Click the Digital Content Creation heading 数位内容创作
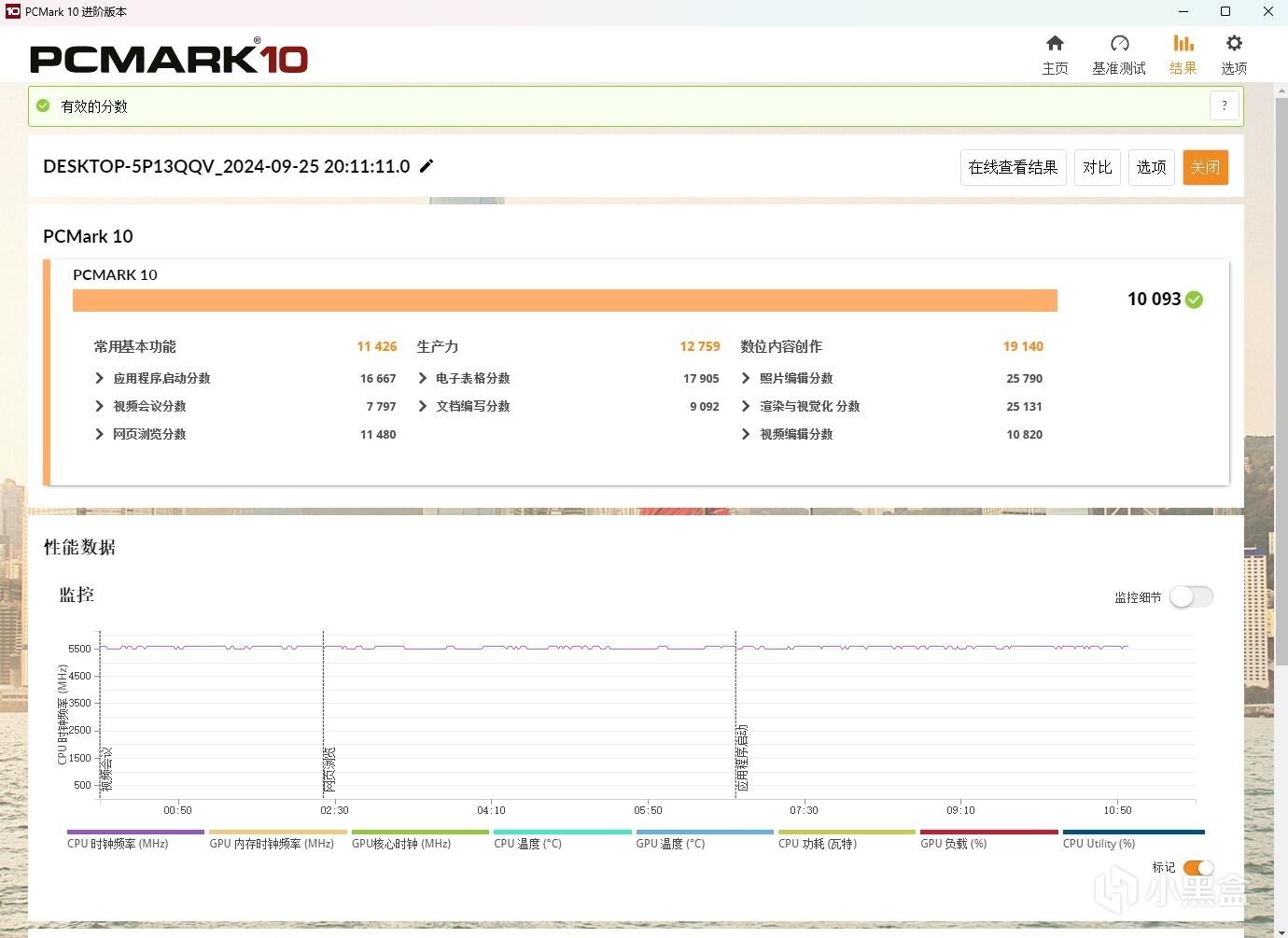Viewport: 1288px width, 938px height. tap(781, 346)
